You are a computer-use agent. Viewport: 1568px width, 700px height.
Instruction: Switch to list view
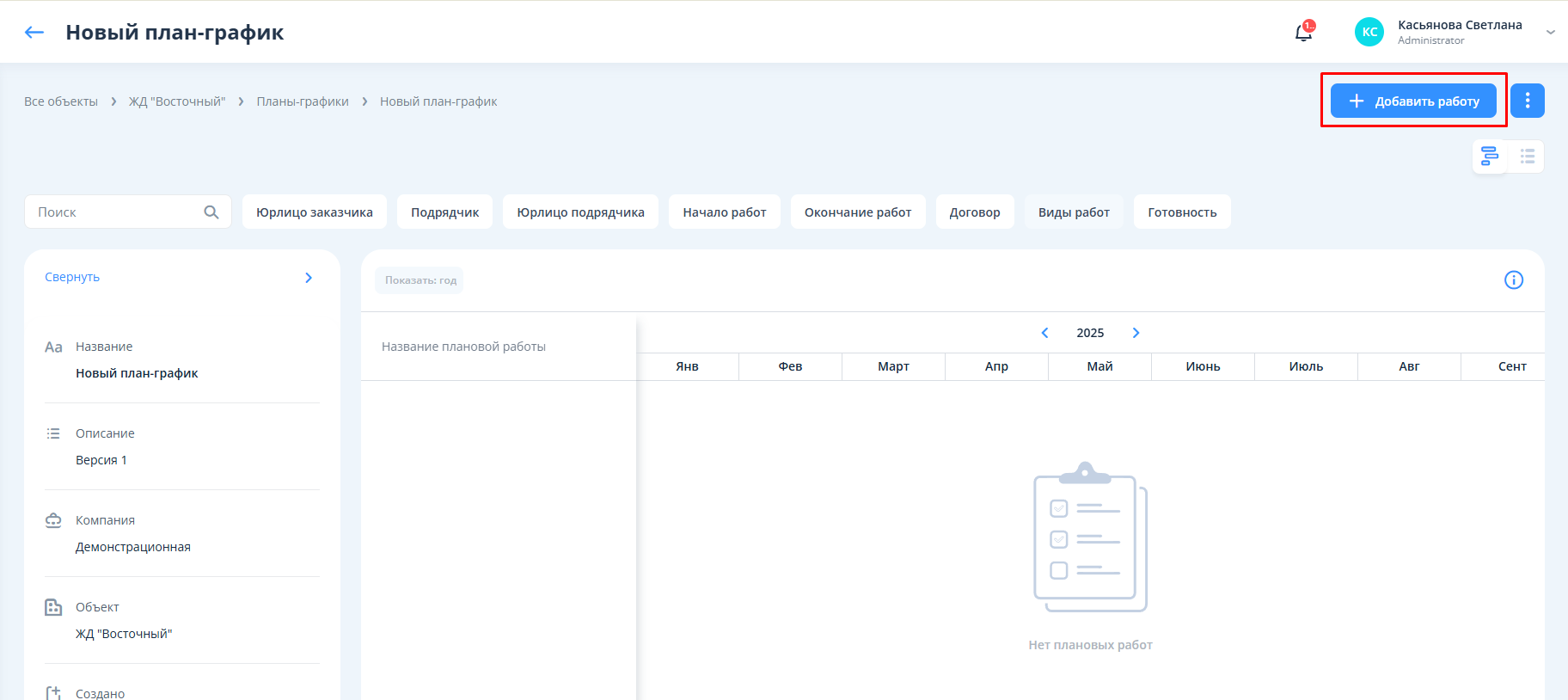pos(1527,156)
